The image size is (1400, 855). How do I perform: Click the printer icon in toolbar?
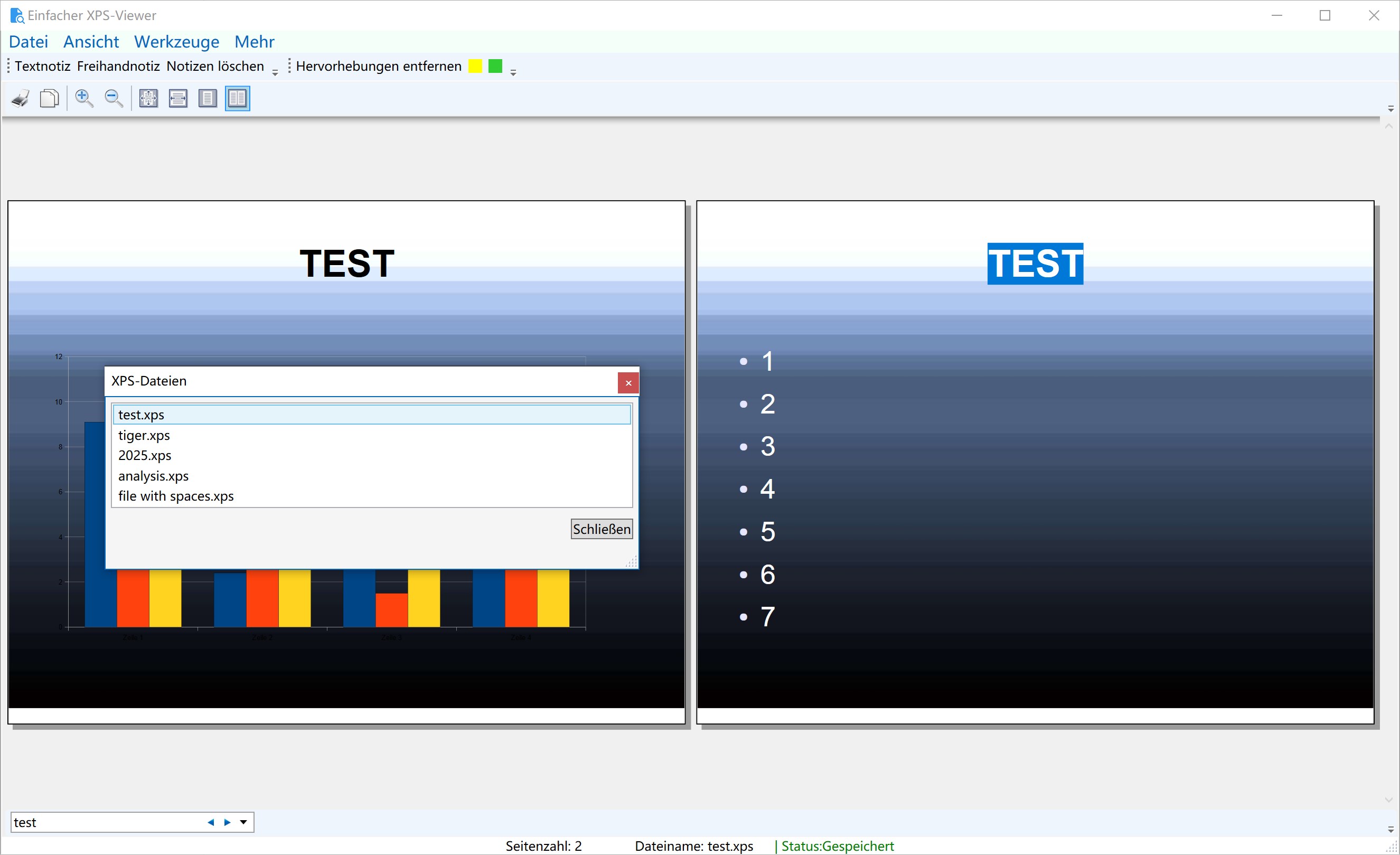click(x=21, y=98)
